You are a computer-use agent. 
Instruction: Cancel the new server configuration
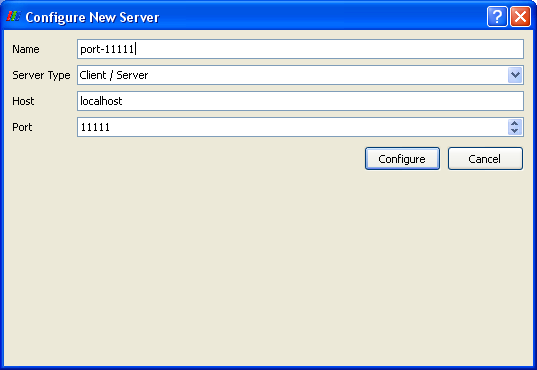(485, 159)
